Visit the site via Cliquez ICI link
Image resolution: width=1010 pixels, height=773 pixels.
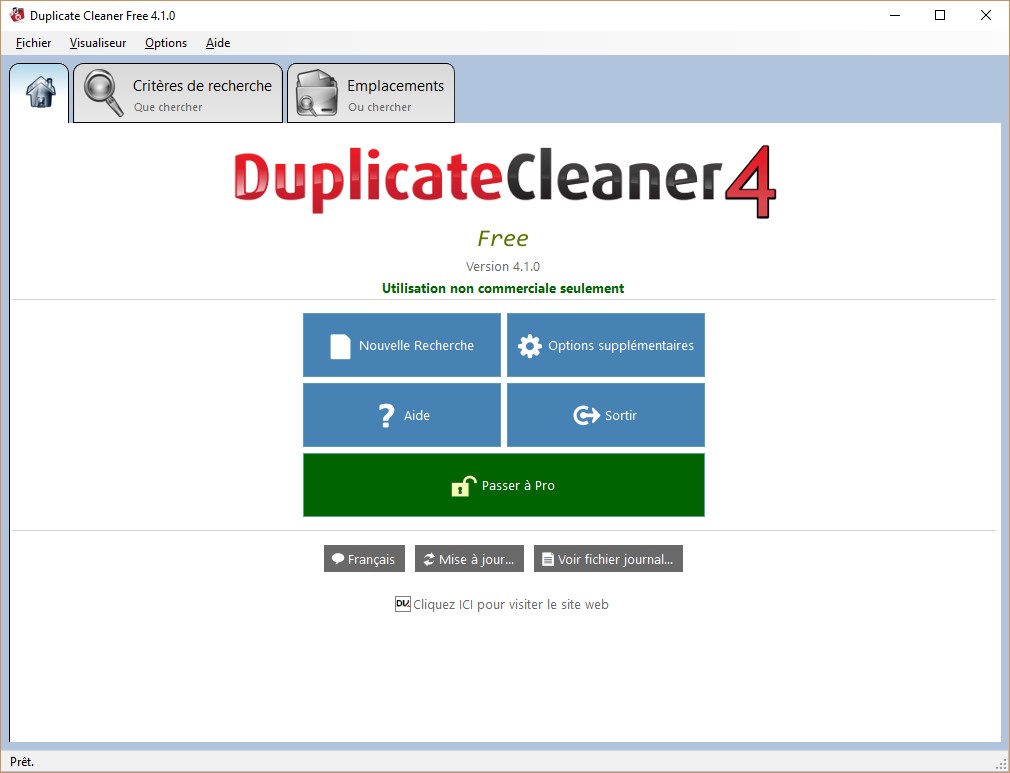click(x=510, y=605)
